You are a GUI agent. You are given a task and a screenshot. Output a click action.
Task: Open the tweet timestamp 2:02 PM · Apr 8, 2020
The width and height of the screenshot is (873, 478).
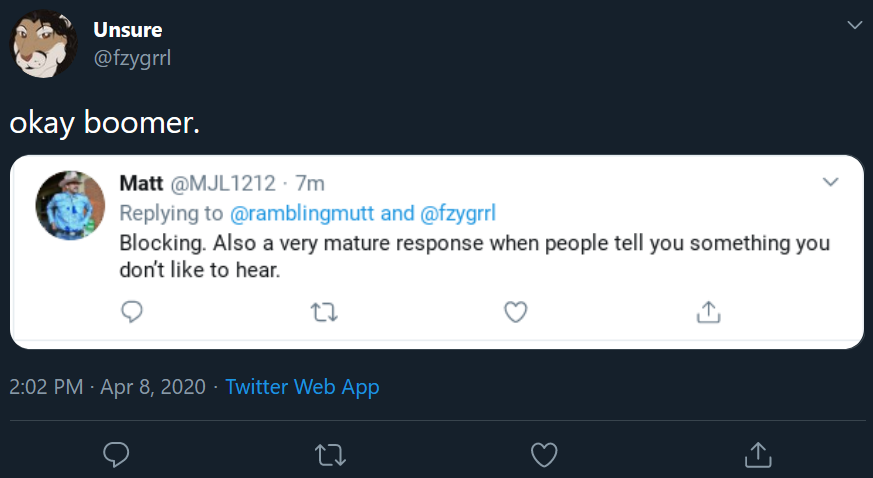click(x=107, y=387)
